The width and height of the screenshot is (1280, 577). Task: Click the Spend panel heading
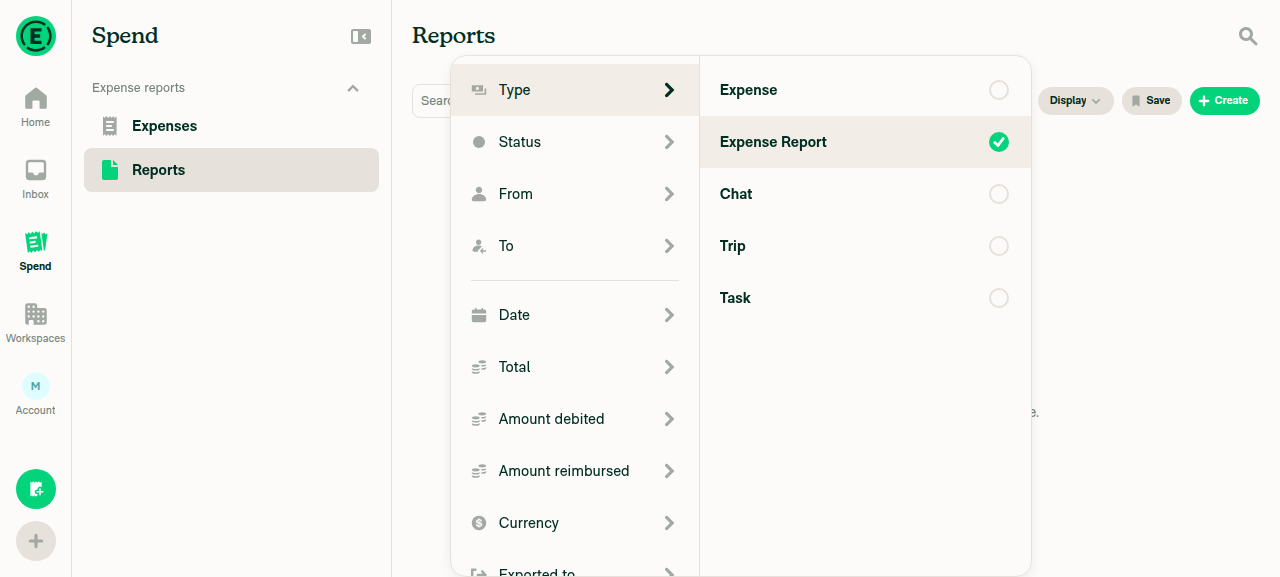click(x=125, y=36)
